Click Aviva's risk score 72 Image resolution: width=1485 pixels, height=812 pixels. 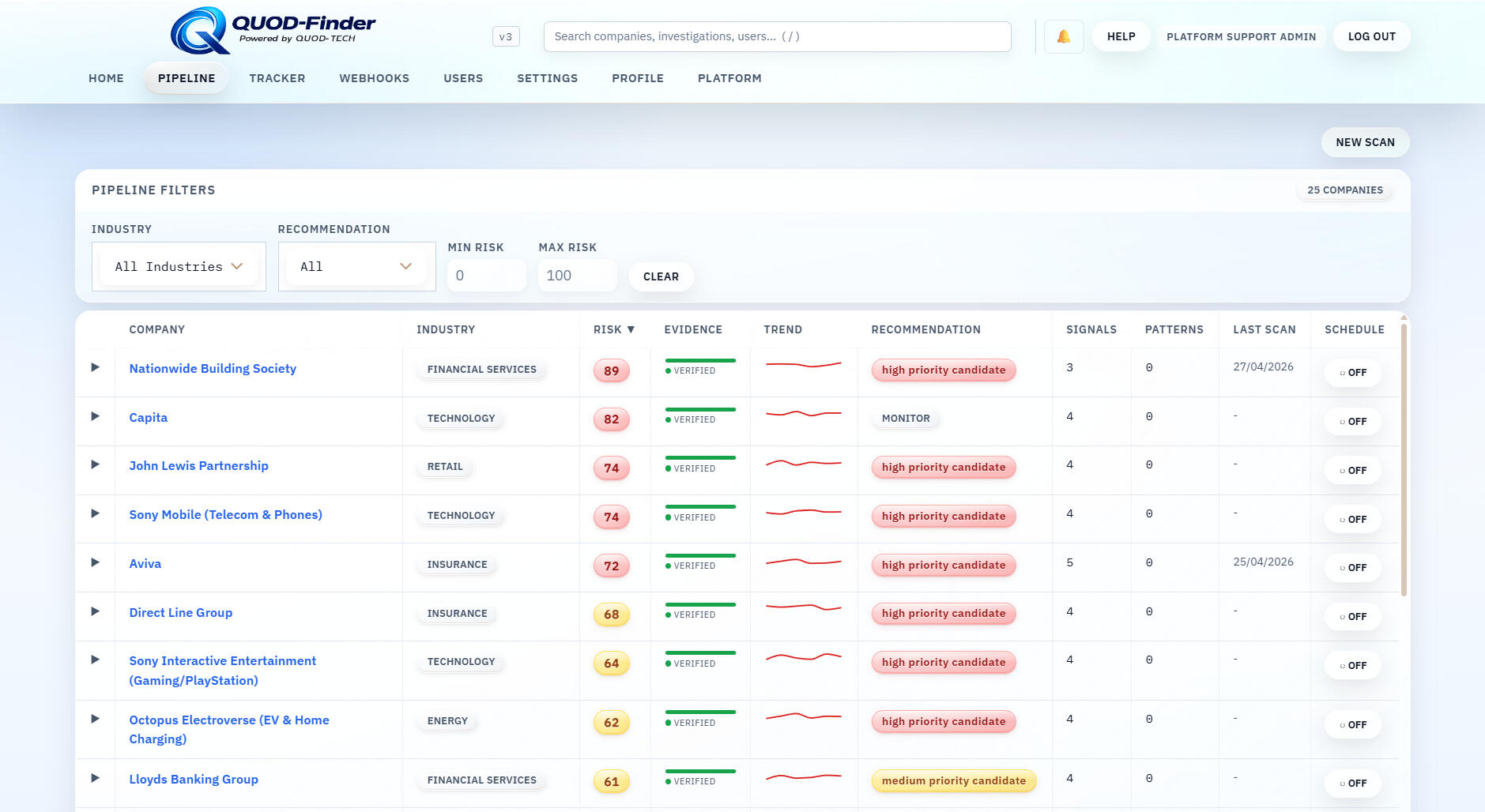pyautogui.click(x=612, y=566)
